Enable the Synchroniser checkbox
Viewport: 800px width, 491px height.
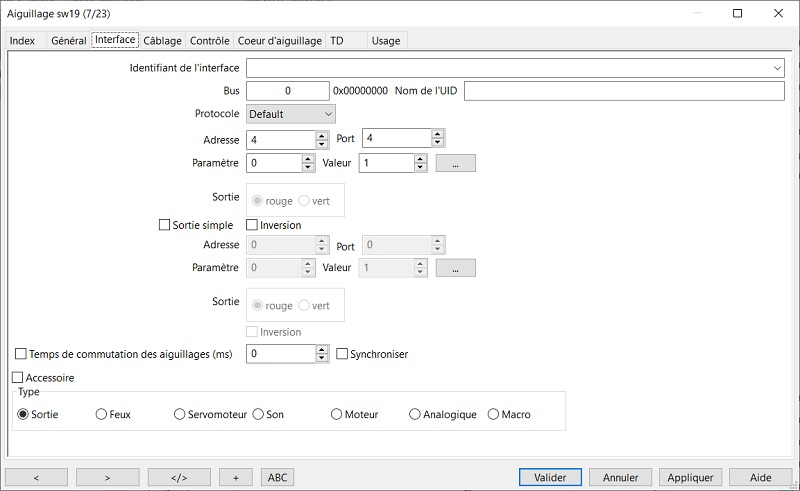(x=342, y=354)
